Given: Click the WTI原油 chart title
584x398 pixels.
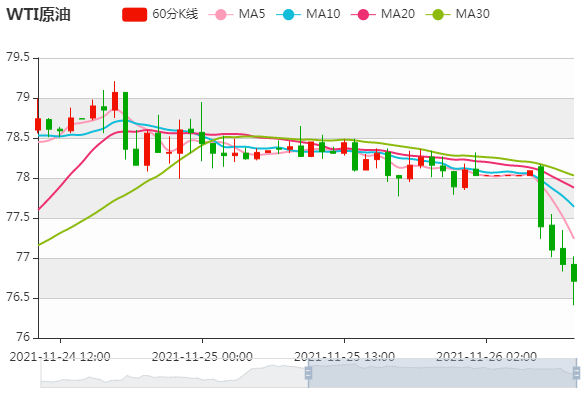Looking at the screenshot, I should pos(38,15).
